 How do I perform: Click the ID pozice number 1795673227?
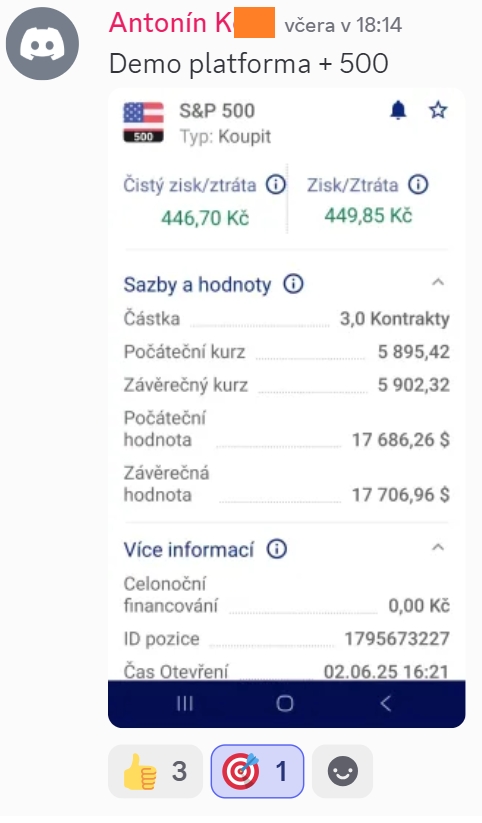[397, 639]
